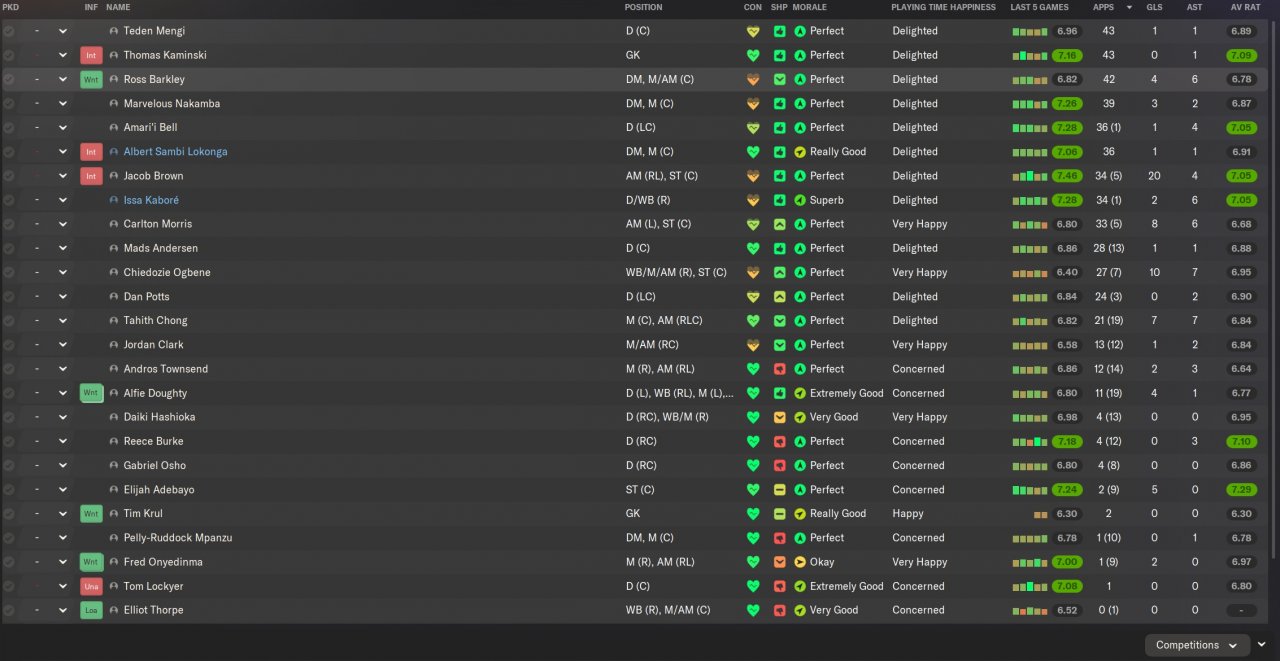Click Elijah Adebayo's green 7.29 average rating pill
The height and width of the screenshot is (661, 1280).
pos(1242,490)
